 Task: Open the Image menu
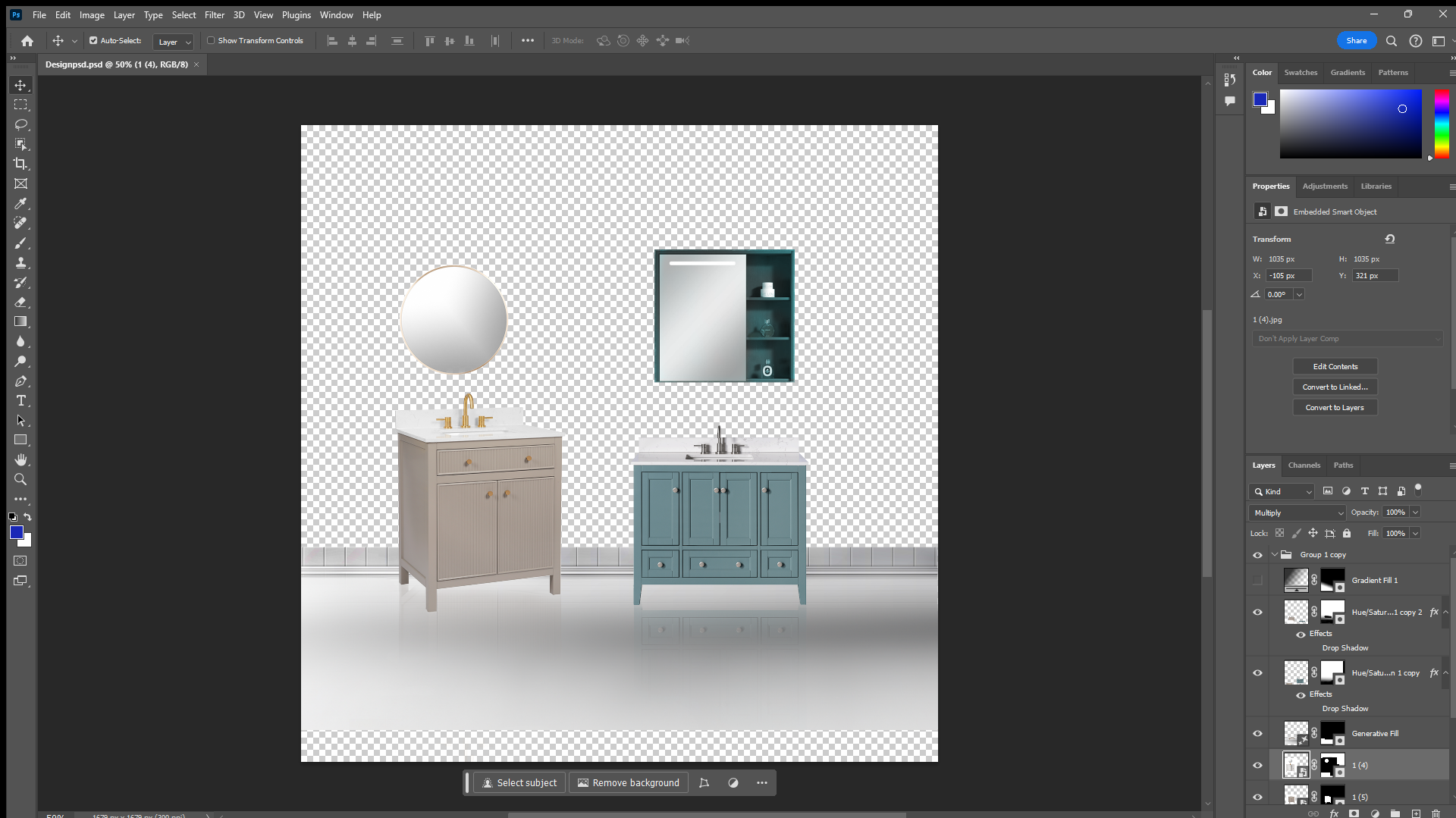(x=92, y=14)
